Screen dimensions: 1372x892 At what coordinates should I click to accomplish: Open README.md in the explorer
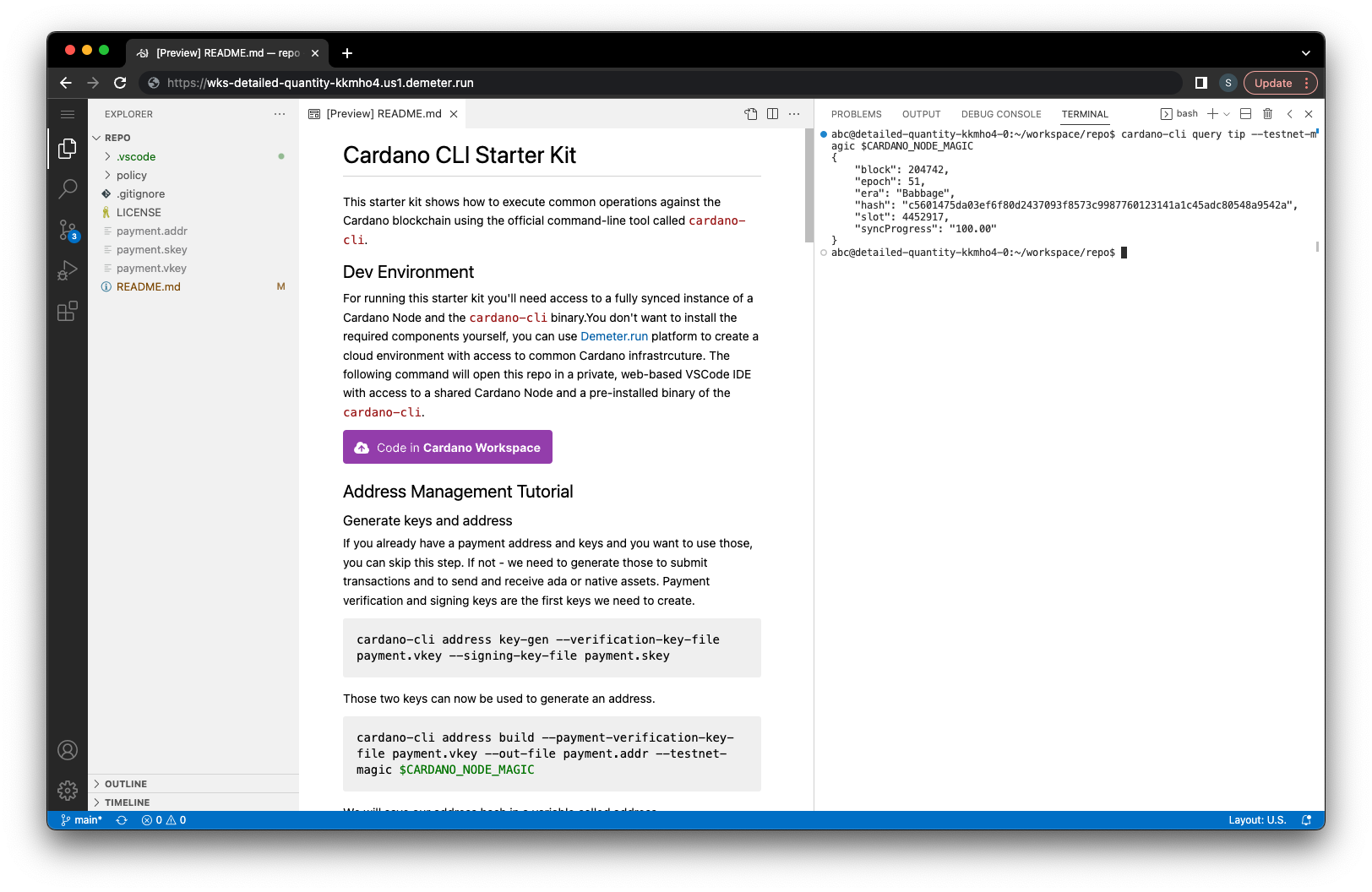click(x=193, y=286)
